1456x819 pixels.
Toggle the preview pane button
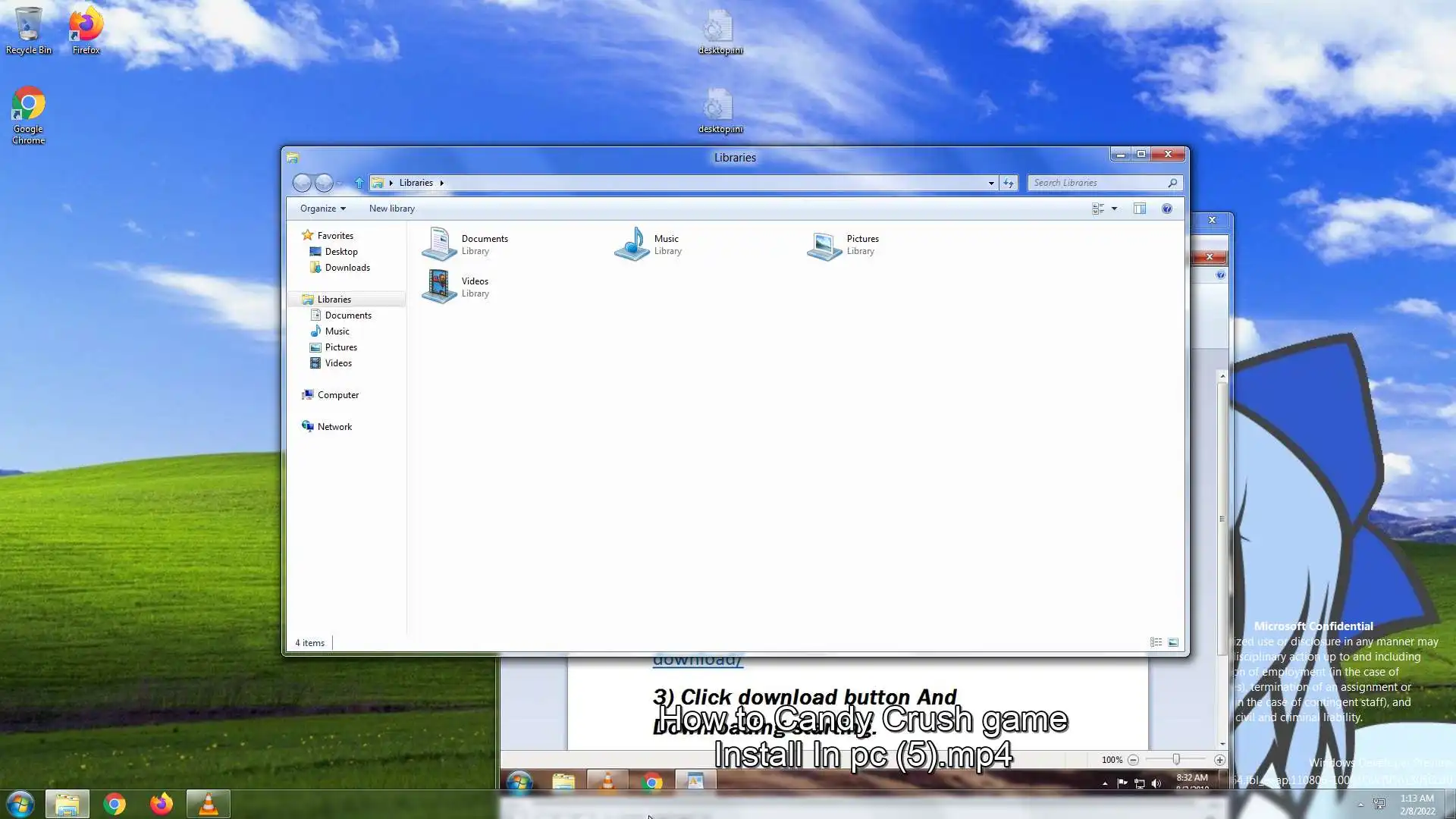click(1139, 209)
